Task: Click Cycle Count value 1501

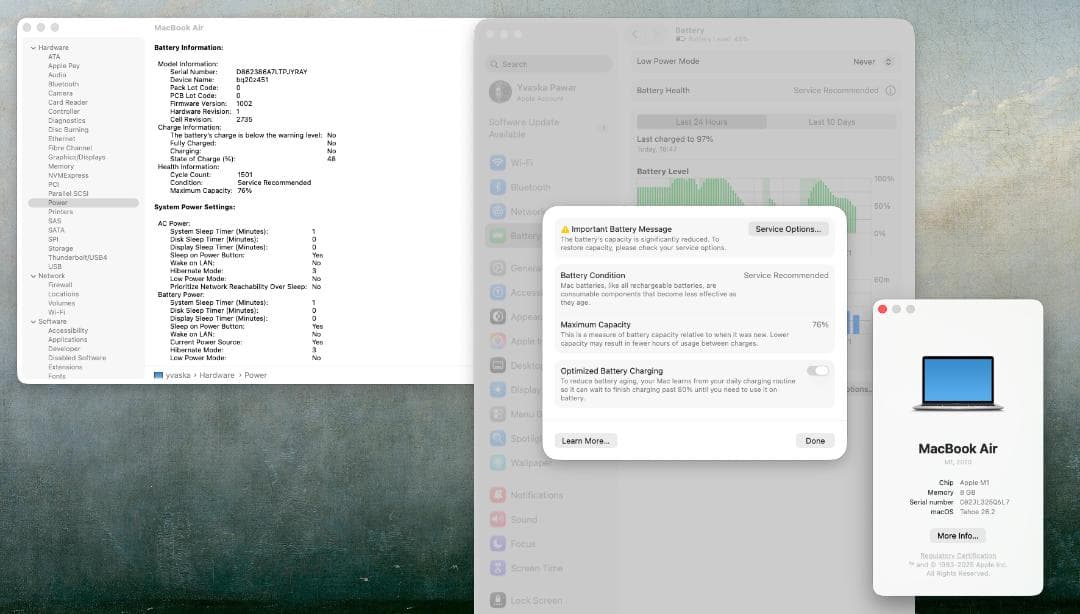Action: point(245,175)
